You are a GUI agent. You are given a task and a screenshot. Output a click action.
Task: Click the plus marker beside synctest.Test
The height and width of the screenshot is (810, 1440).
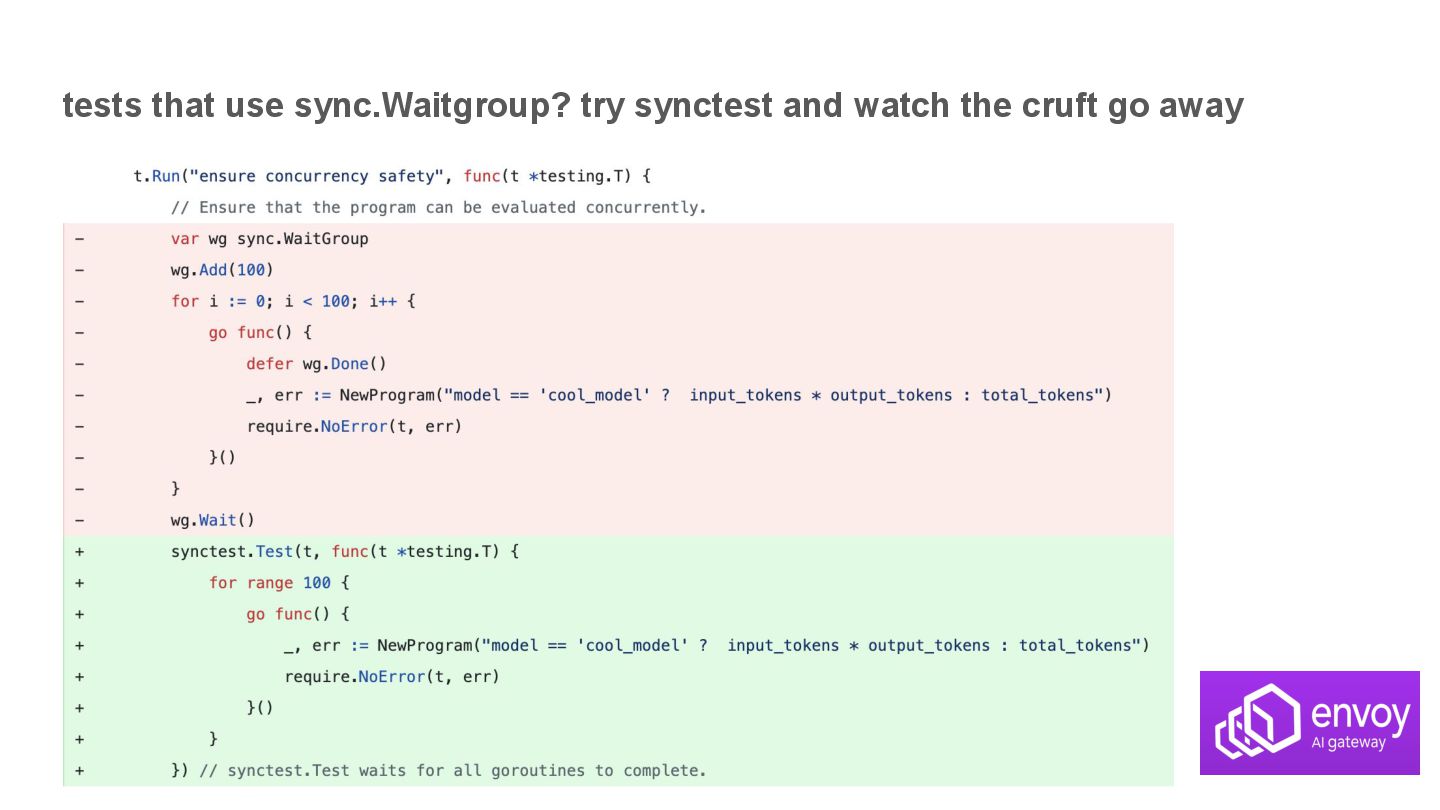pyautogui.click(x=79, y=552)
